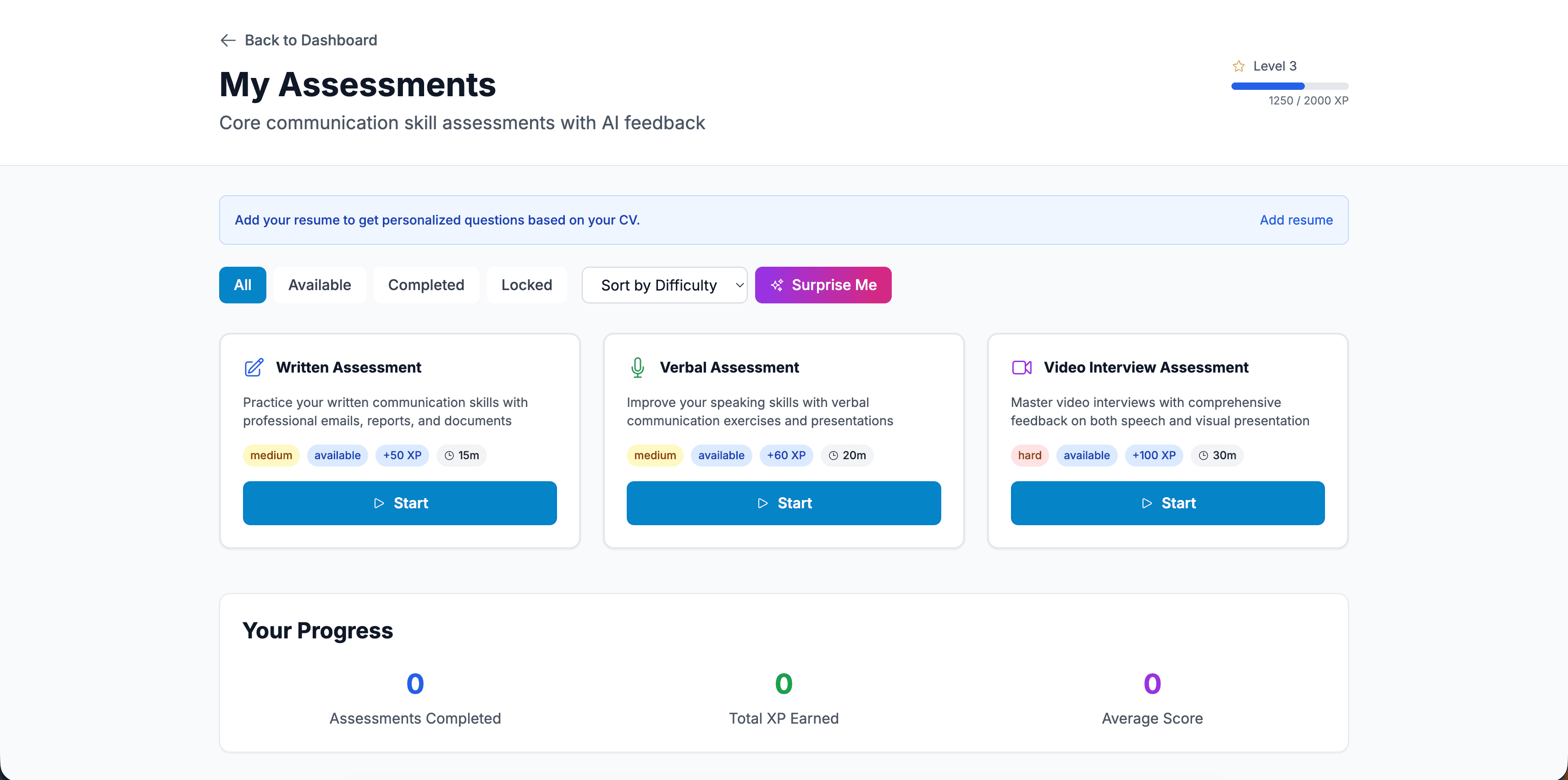Click the medium difficulty badge on Written Assessment
1568x780 pixels.
coord(271,455)
